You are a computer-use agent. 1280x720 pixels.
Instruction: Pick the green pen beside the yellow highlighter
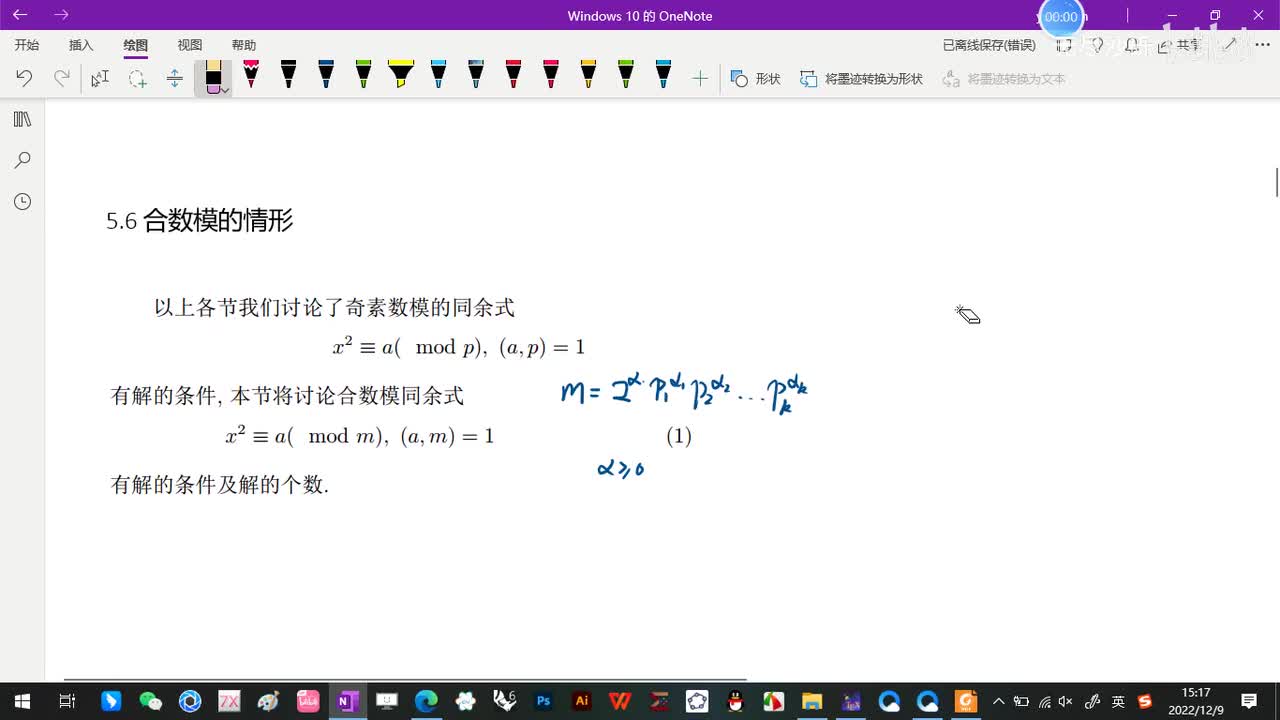click(363, 75)
